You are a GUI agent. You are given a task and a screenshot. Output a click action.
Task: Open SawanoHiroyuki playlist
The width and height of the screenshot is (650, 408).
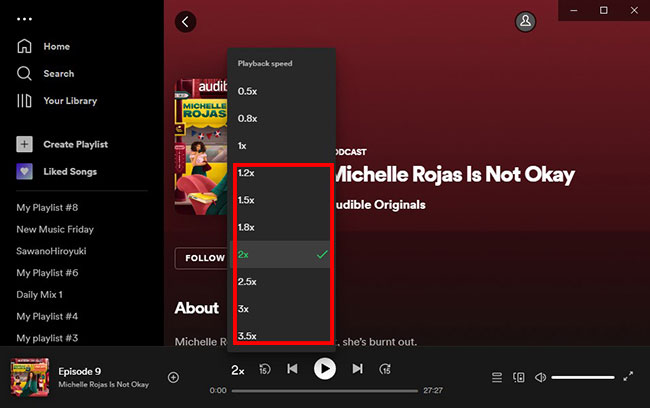(x=51, y=251)
